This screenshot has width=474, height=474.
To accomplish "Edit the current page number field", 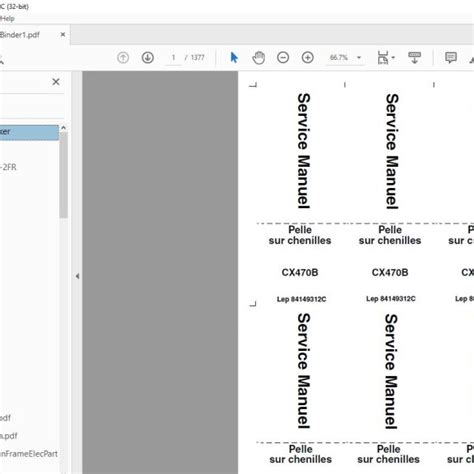I will click(173, 58).
